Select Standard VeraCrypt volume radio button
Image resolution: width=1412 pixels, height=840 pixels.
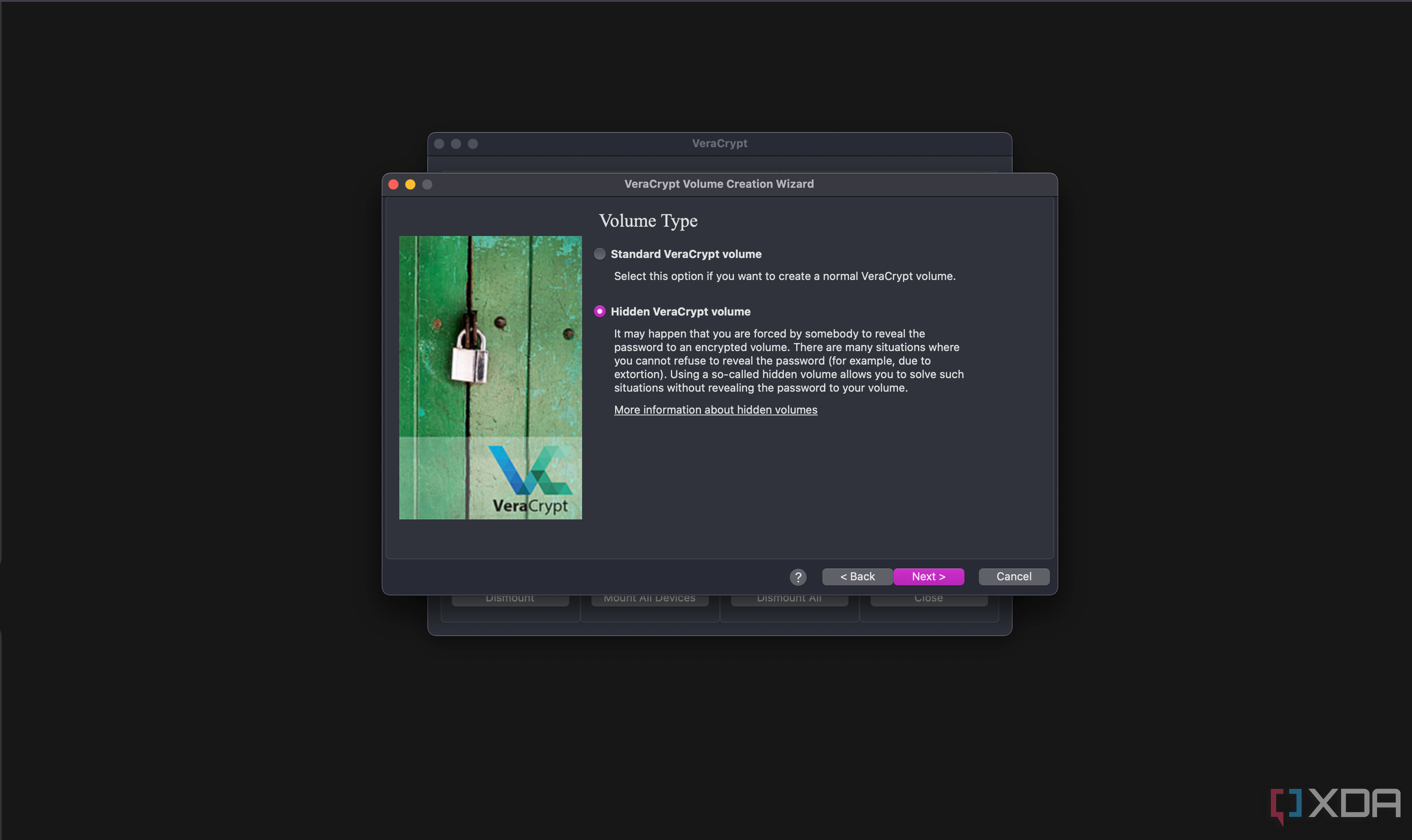[x=599, y=253]
